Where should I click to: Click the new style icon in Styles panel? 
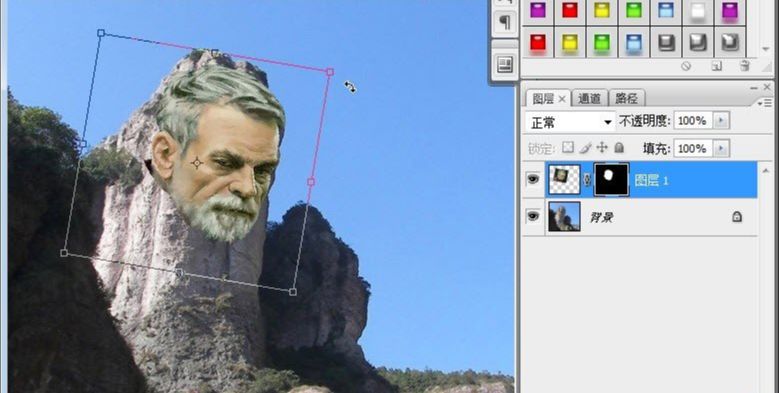(716, 66)
